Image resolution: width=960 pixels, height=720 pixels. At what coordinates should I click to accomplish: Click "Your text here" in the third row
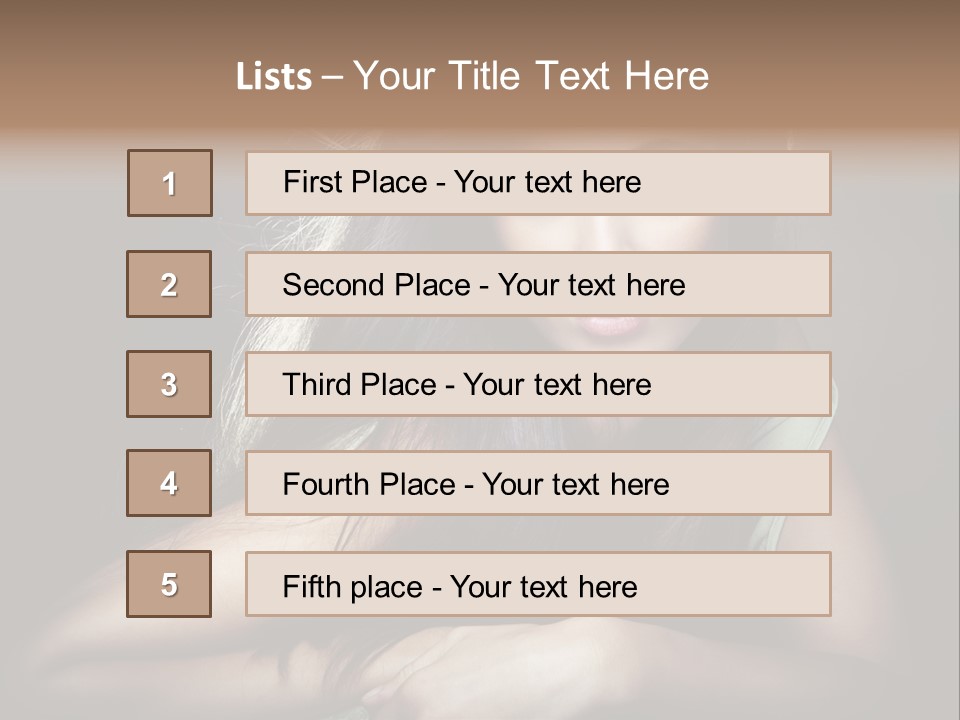(x=557, y=385)
